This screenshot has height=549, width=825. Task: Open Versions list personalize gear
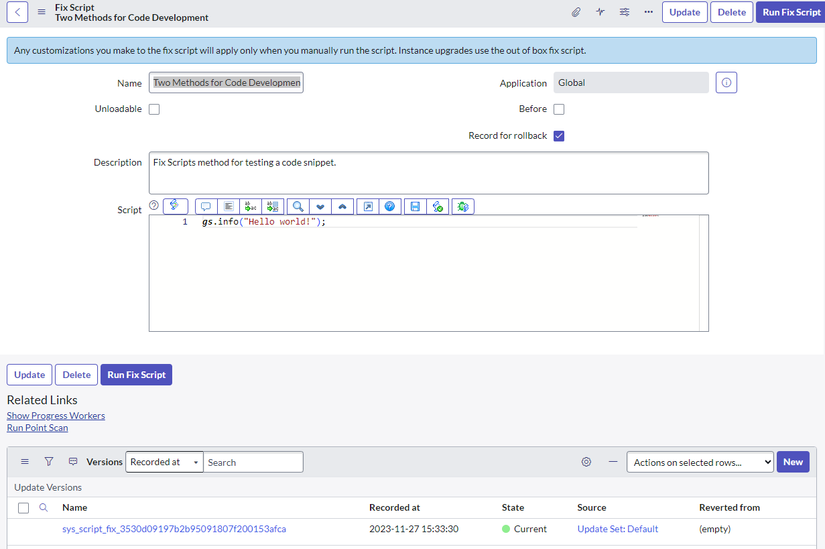[586, 462]
